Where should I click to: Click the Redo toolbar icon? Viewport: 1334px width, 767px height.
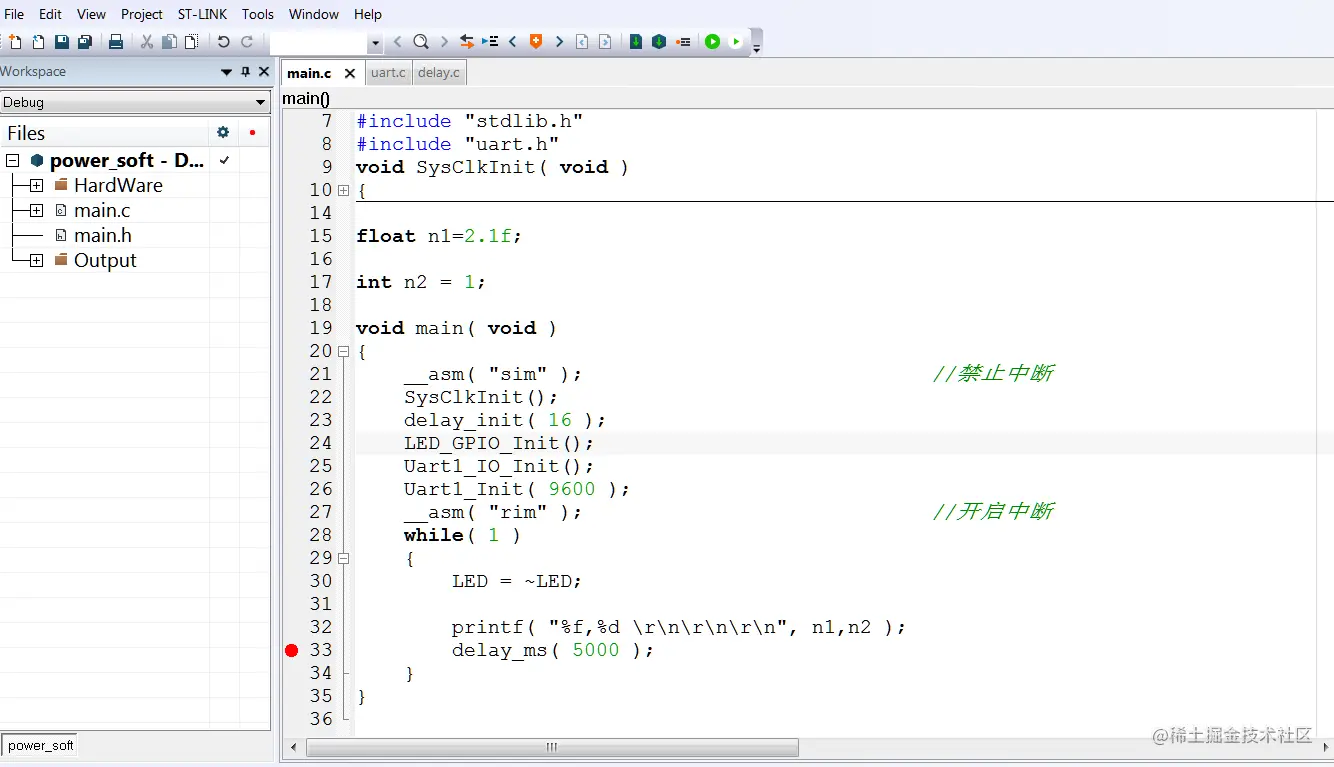click(x=246, y=42)
